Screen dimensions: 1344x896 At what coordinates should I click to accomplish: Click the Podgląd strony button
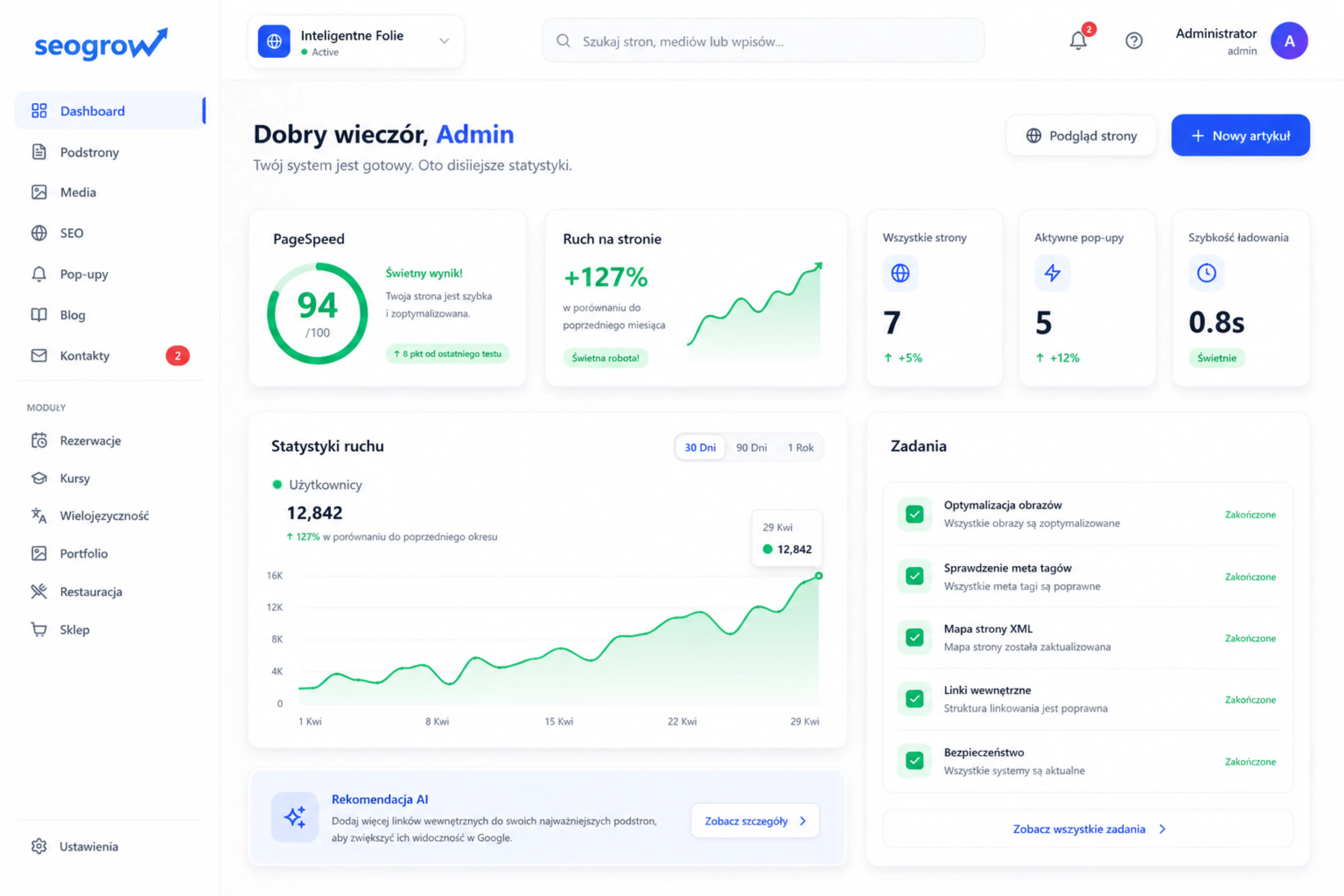point(1081,135)
